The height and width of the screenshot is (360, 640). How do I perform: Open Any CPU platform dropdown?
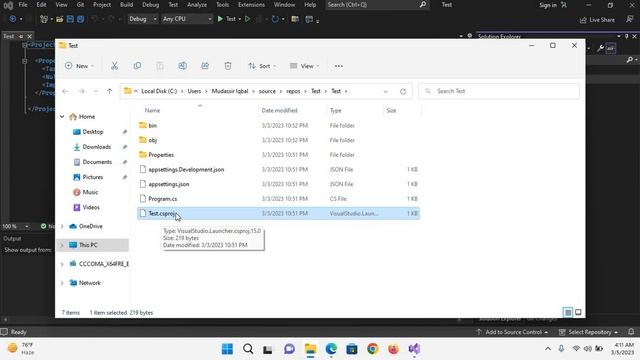coord(187,19)
